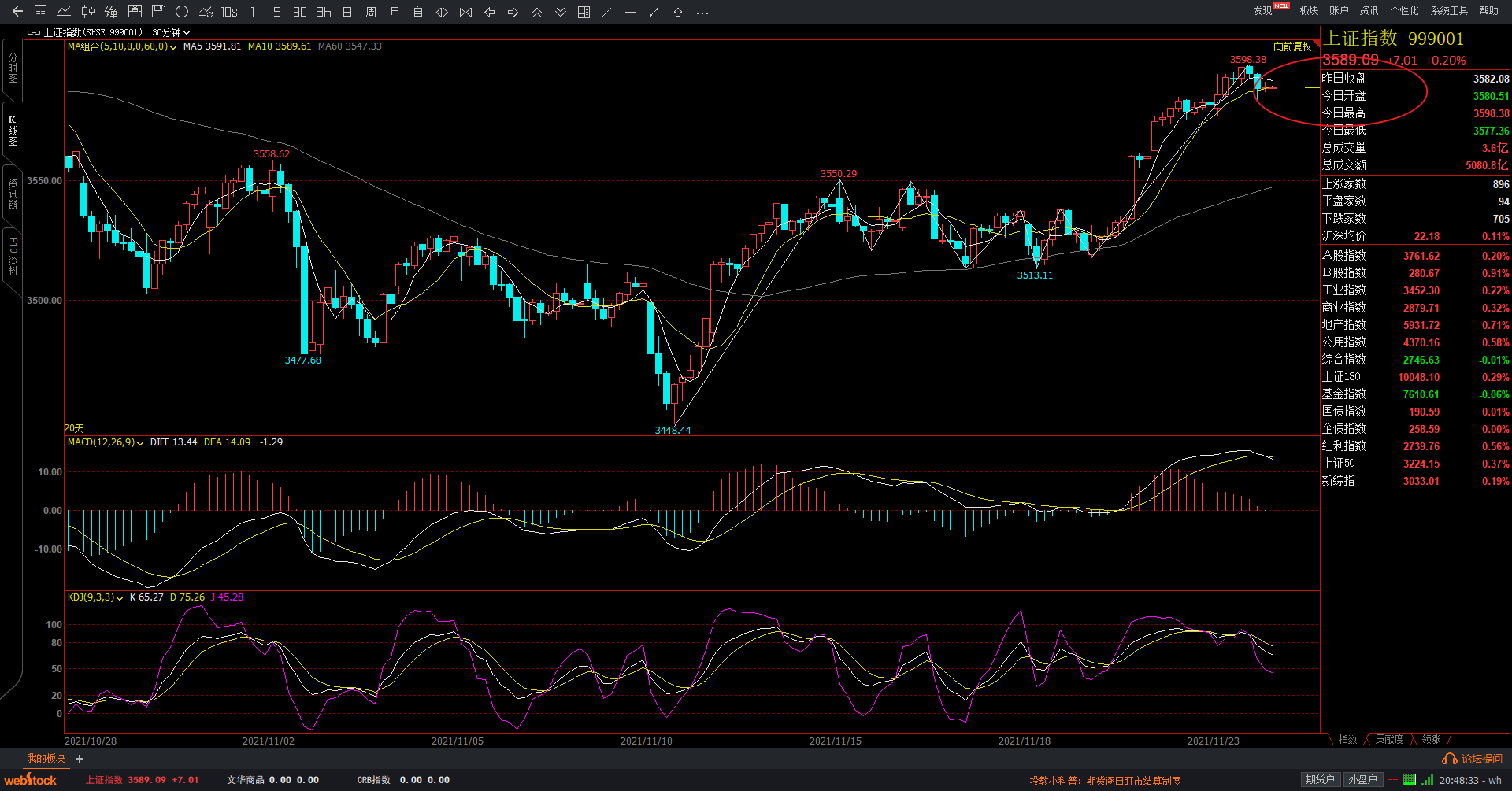
Task: Open the 30分钟 period dropdown
Action: click(x=171, y=32)
